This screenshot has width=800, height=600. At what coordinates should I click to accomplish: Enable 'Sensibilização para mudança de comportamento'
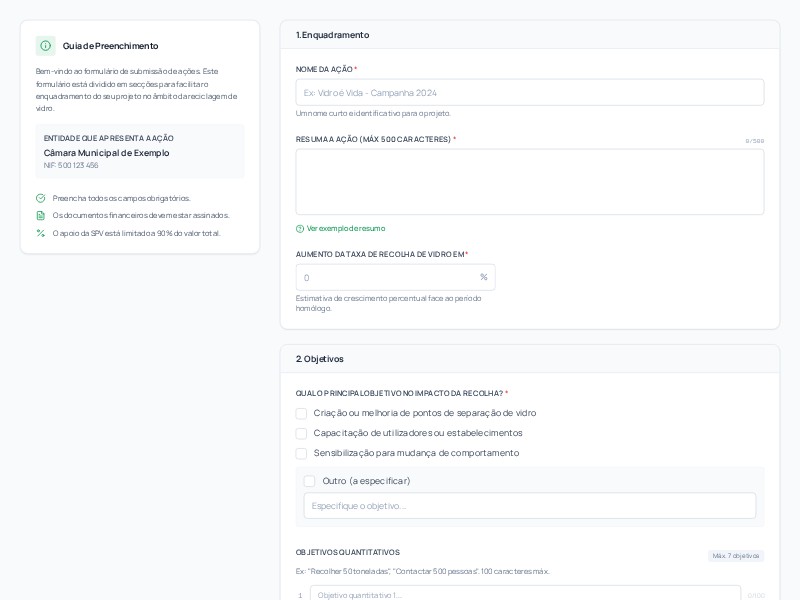302,453
